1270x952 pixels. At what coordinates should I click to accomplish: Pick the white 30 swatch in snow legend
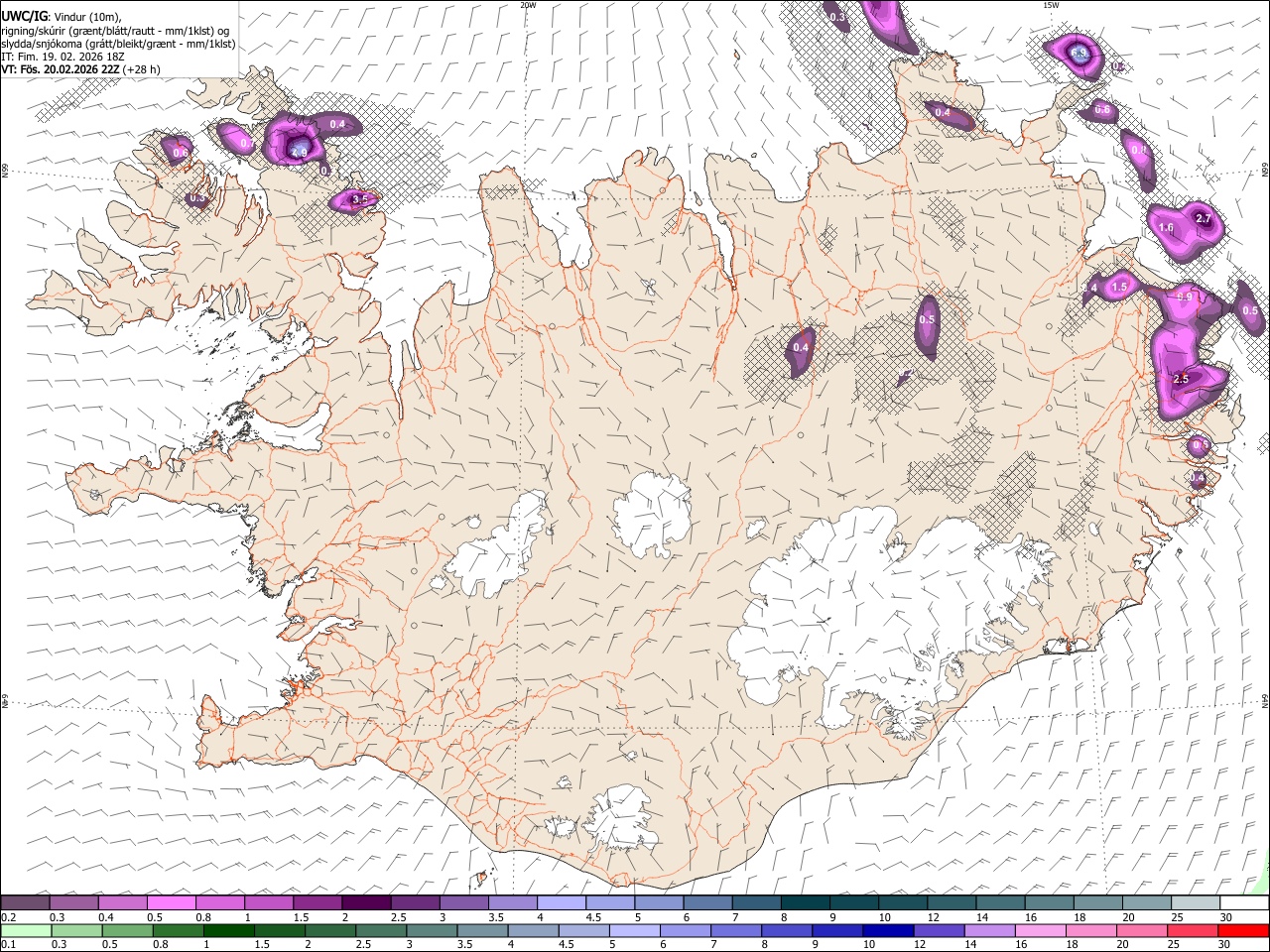point(1245,900)
